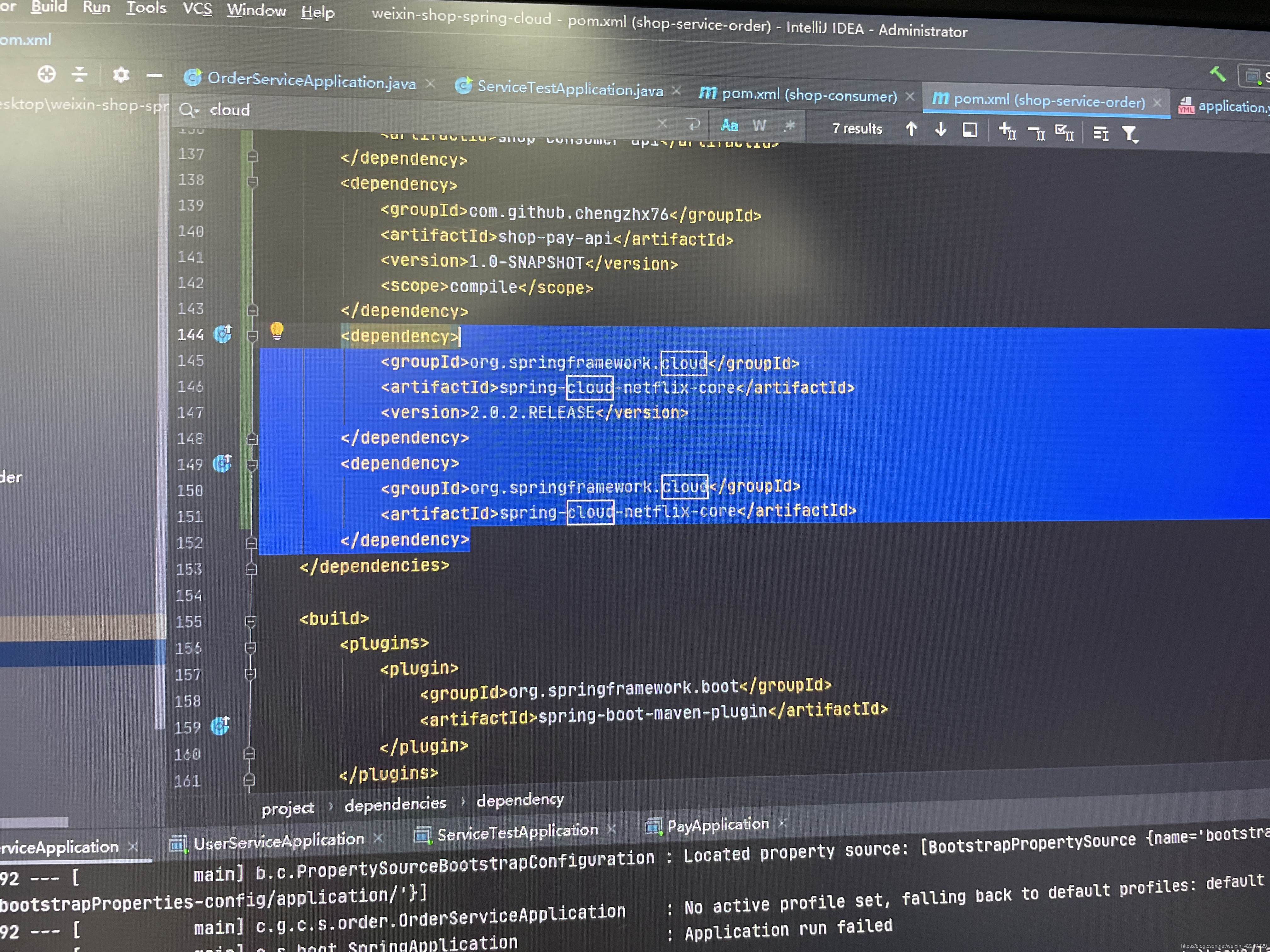Image resolution: width=1270 pixels, height=952 pixels.
Task: Click the open in find window icon
Action: coord(970,130)
